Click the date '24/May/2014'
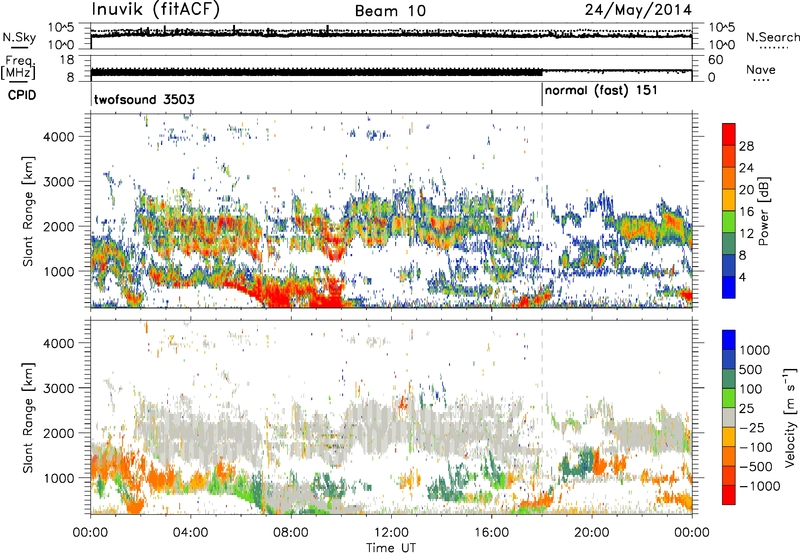800x554 pixels. 638,10
